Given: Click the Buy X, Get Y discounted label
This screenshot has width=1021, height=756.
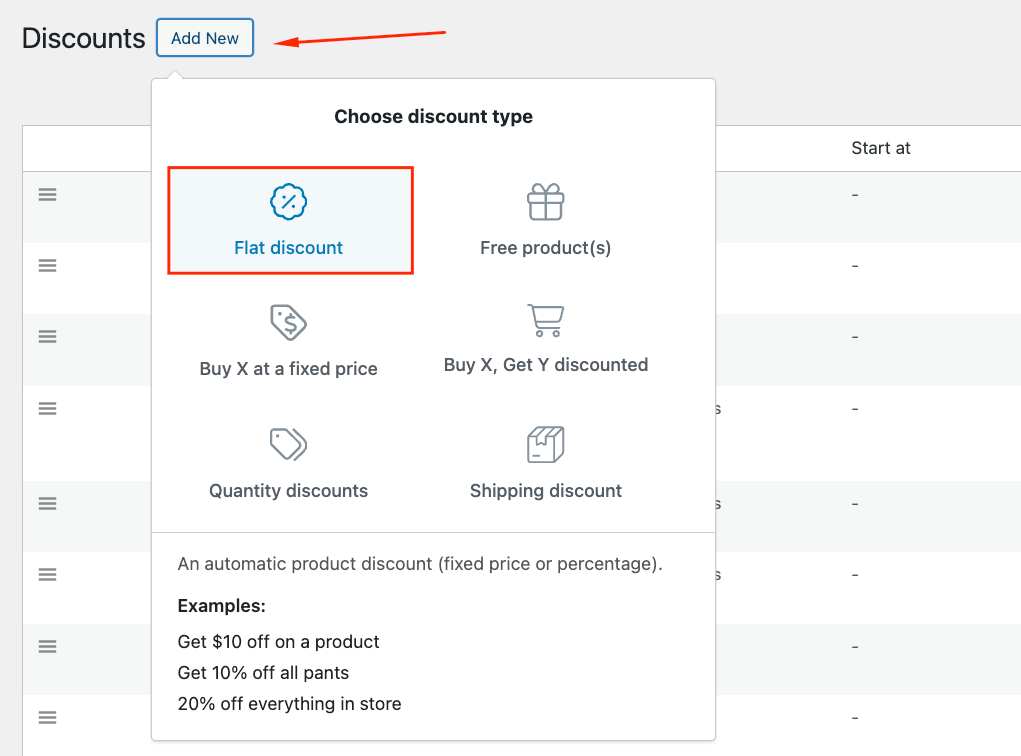Looking at the screenshot, I should click(x=545, y=364).
